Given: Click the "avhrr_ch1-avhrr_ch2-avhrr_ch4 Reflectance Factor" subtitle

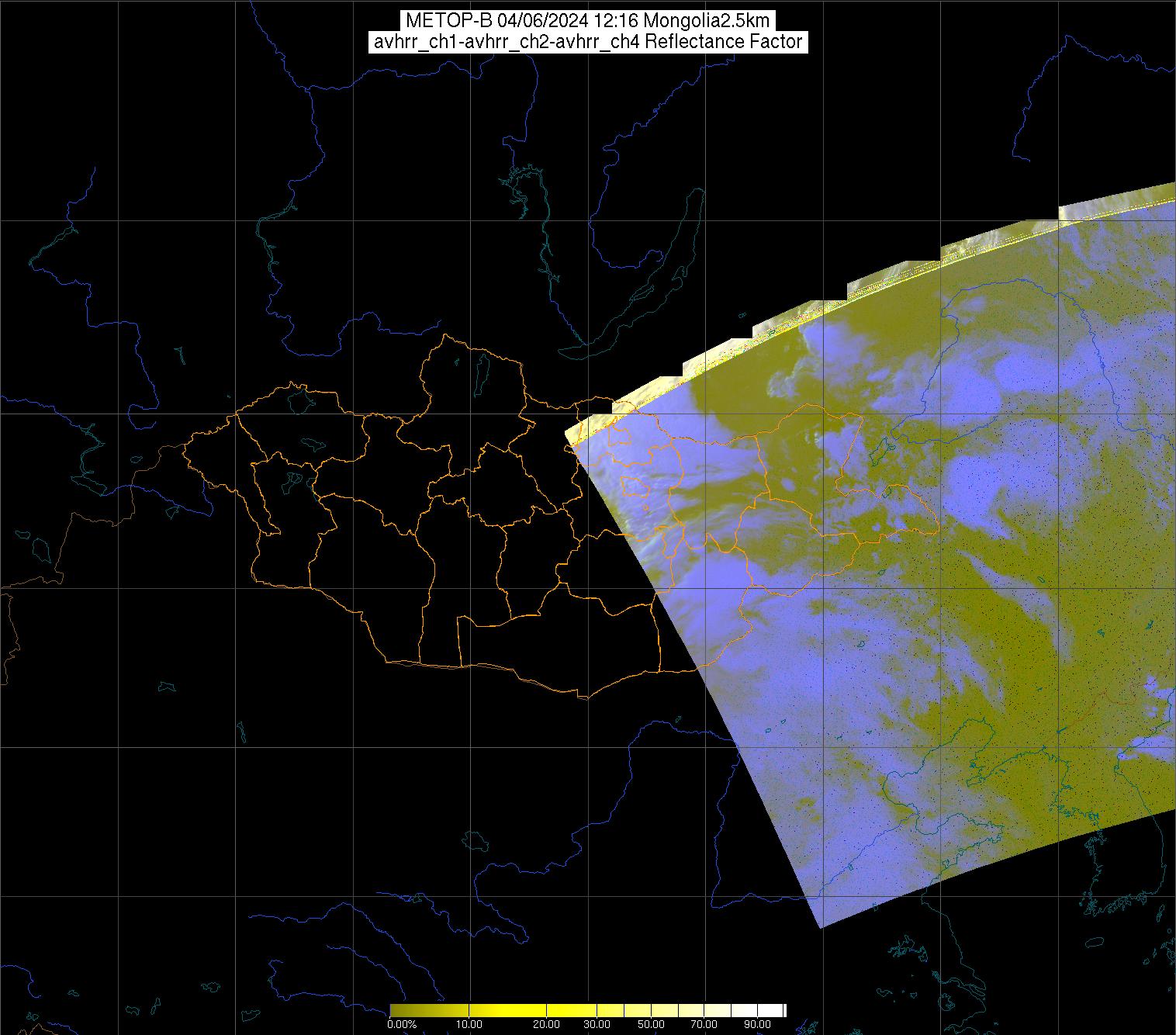Looking at the screenshot, I should pos(588,42).
